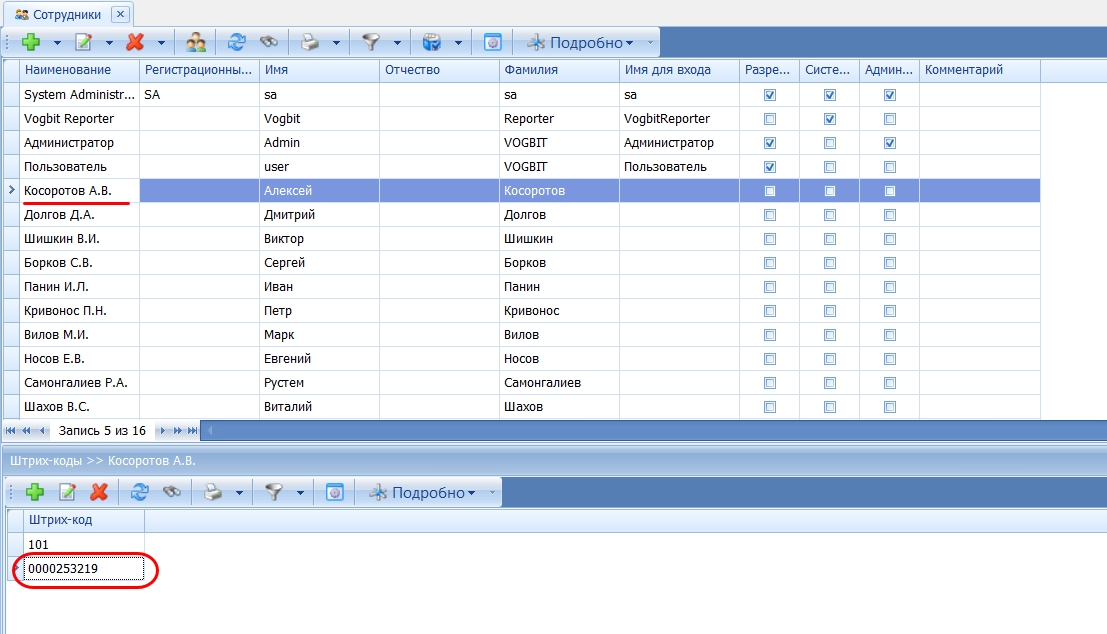Click the red X delete icon in top toolbar
The height and width of the screenshot is (634, 1107).
tap(135, 42)
